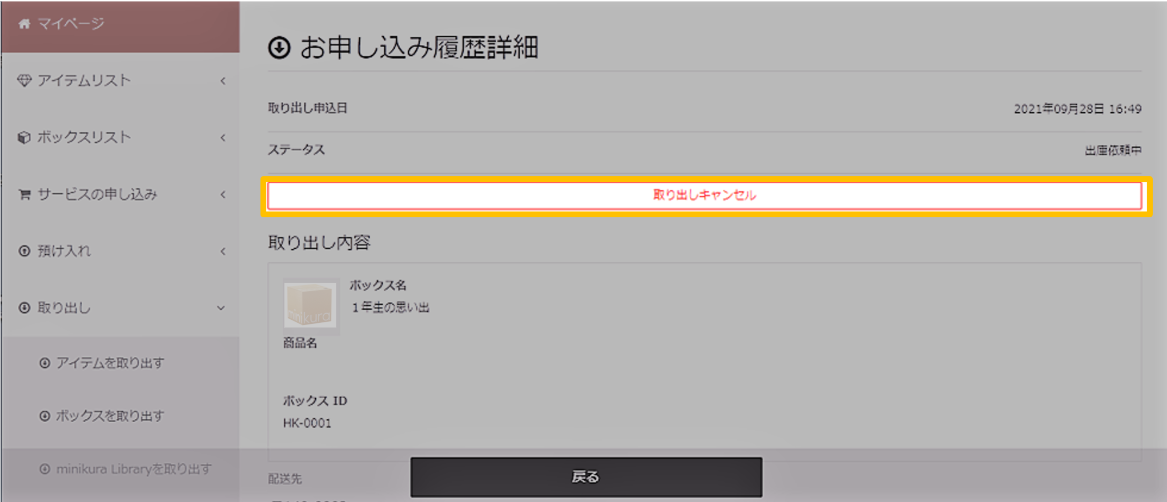Click the icon beside minikura Libraryを取り出す
Image resolution: width=1167 pixels, height=502 pixels.
(x=45, y=469)
